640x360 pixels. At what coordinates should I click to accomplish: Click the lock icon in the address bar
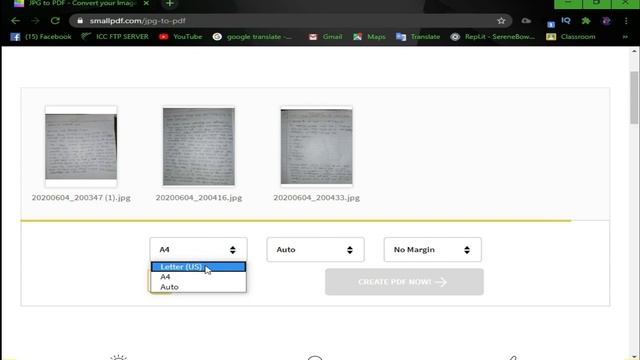pos(80,21)
